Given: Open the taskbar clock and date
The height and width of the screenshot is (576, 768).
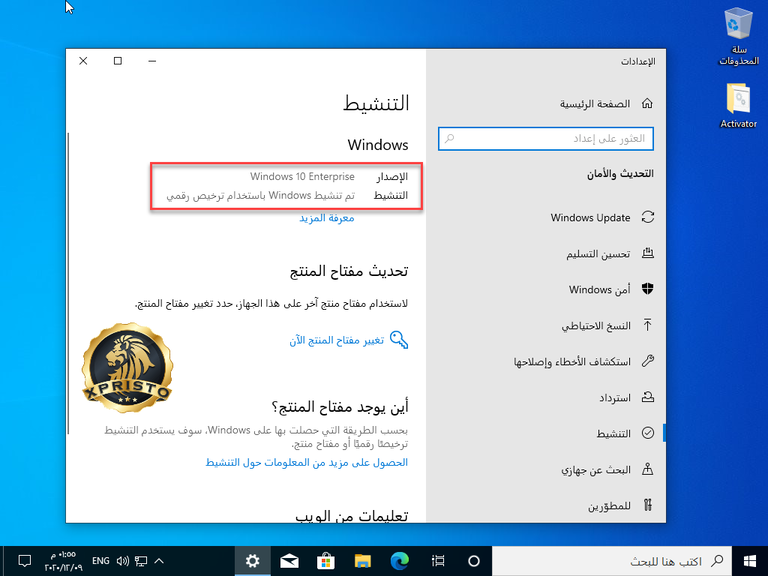Looking at the screenshot, I should coord(64,561).
